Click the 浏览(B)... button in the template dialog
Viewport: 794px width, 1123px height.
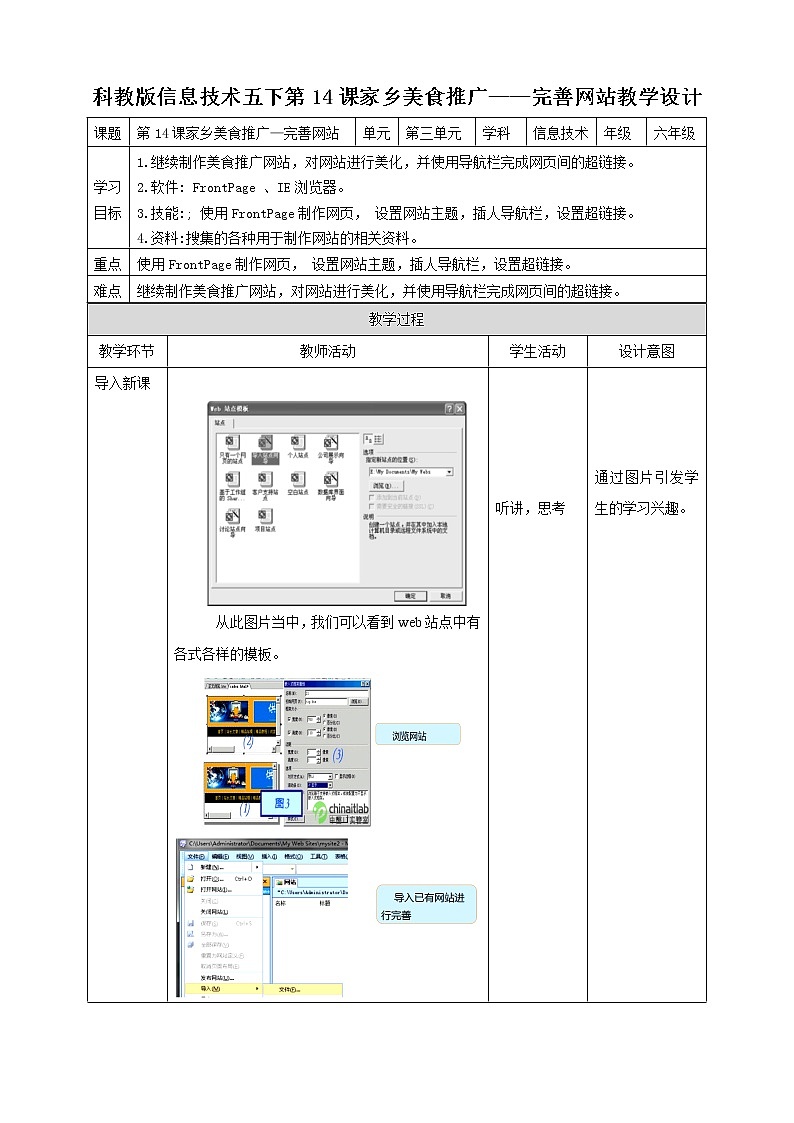pos(387,486)
